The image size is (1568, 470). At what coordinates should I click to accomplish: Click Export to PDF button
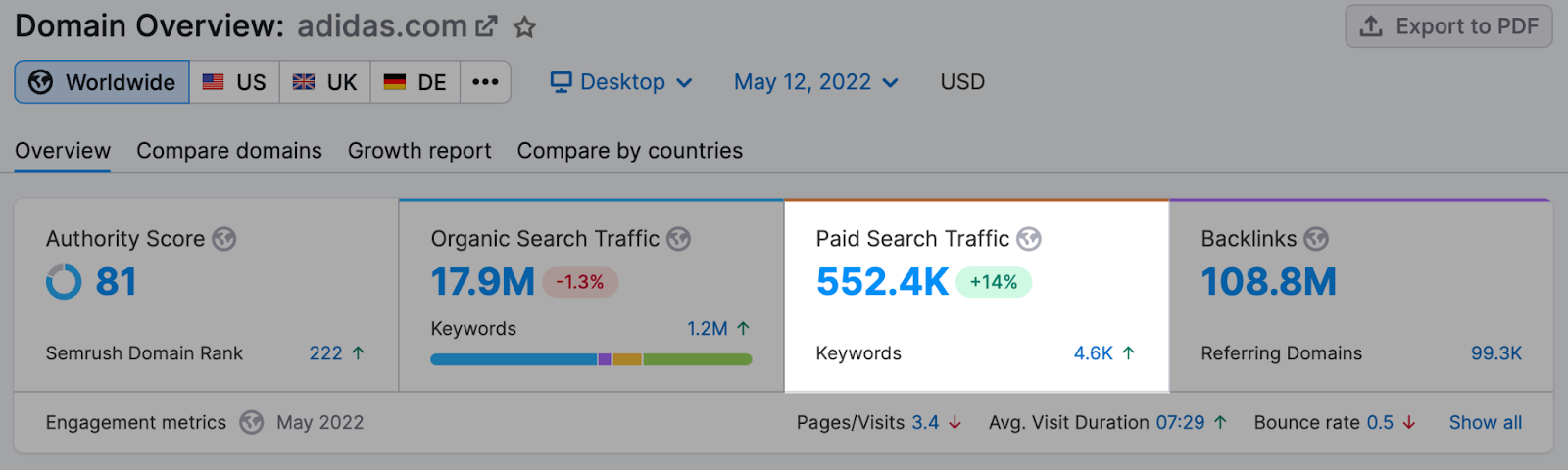coord(1448,26)
